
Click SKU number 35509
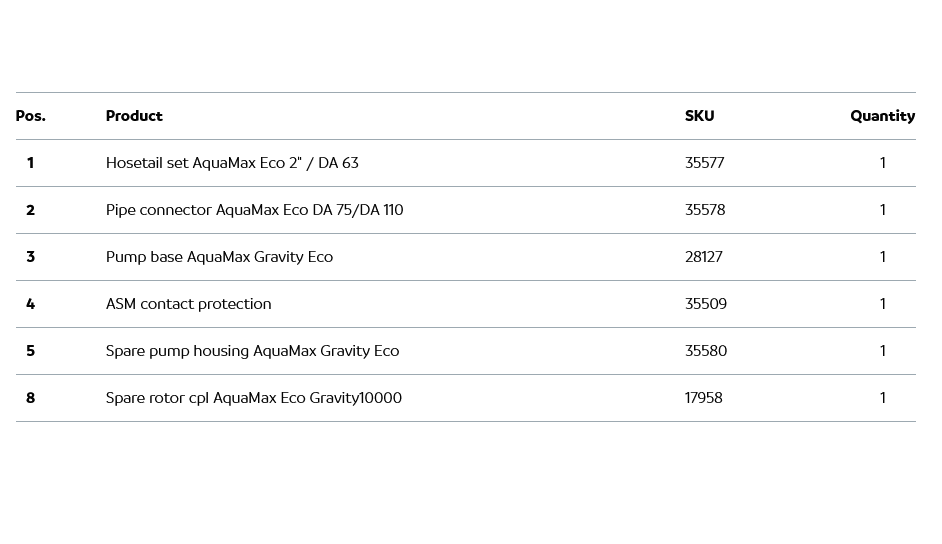tap(705, 304)
